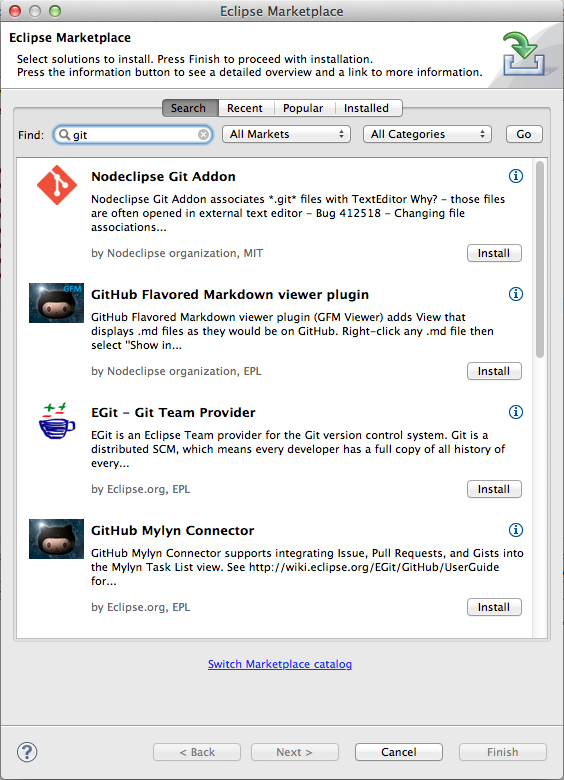Switch to the Popular tab
Viewport: 564px width, 780px height.
point(303,108)
